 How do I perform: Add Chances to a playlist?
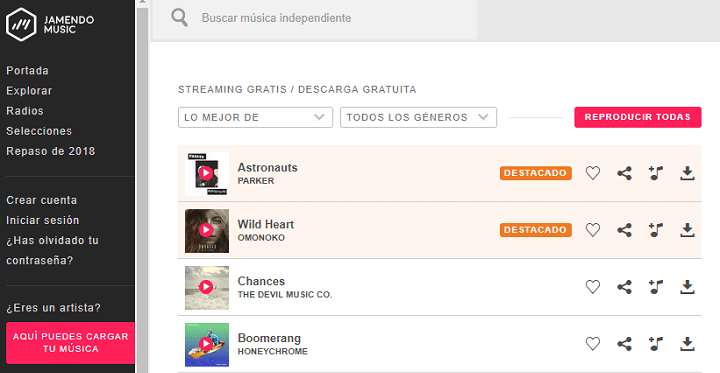[x=656, y=287]
